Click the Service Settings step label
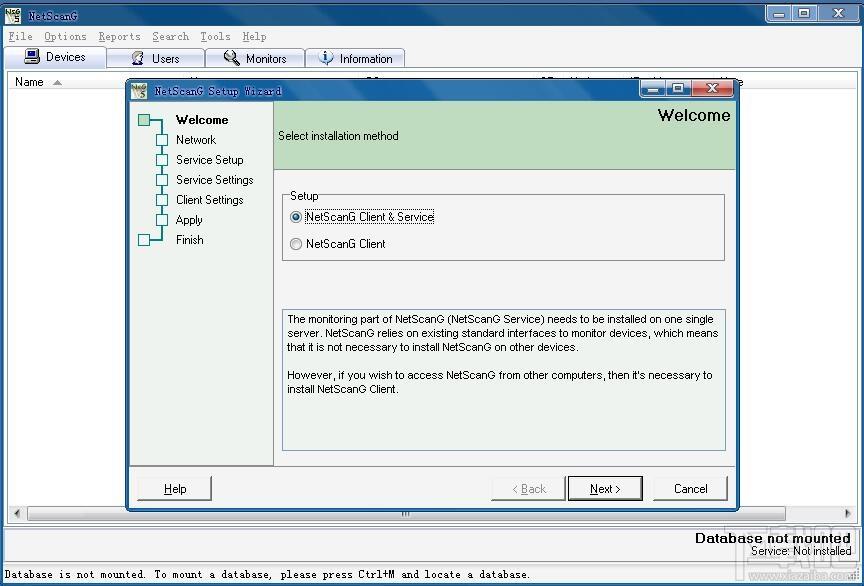The height and width of the screenshot is (586, 864). click(x=214, y=180)
